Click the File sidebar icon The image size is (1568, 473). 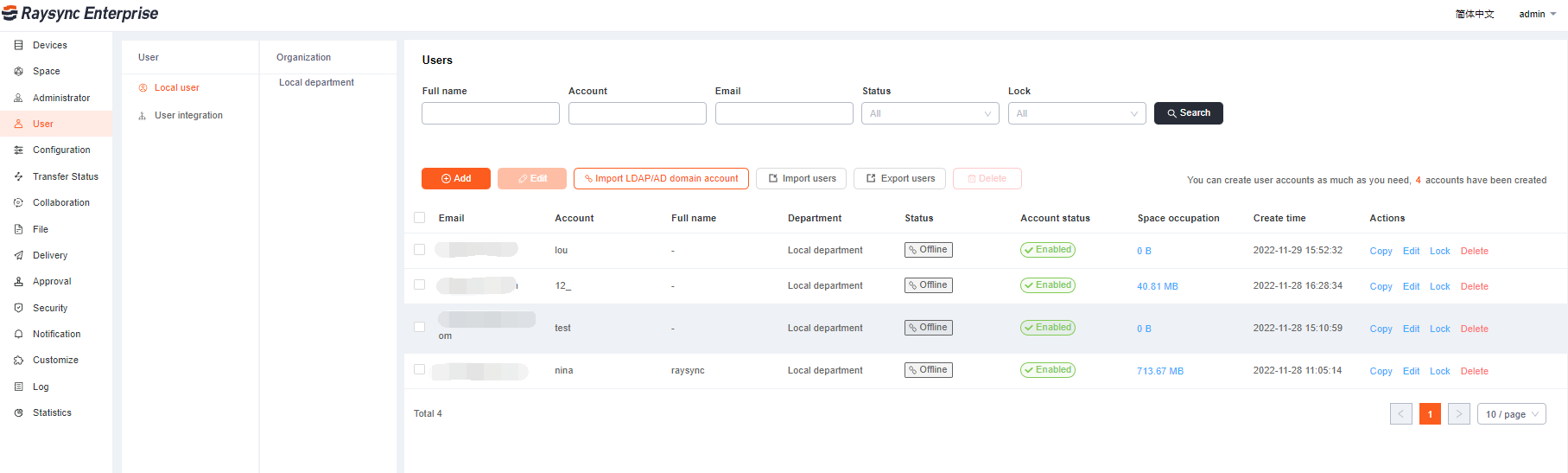point(18,229)
